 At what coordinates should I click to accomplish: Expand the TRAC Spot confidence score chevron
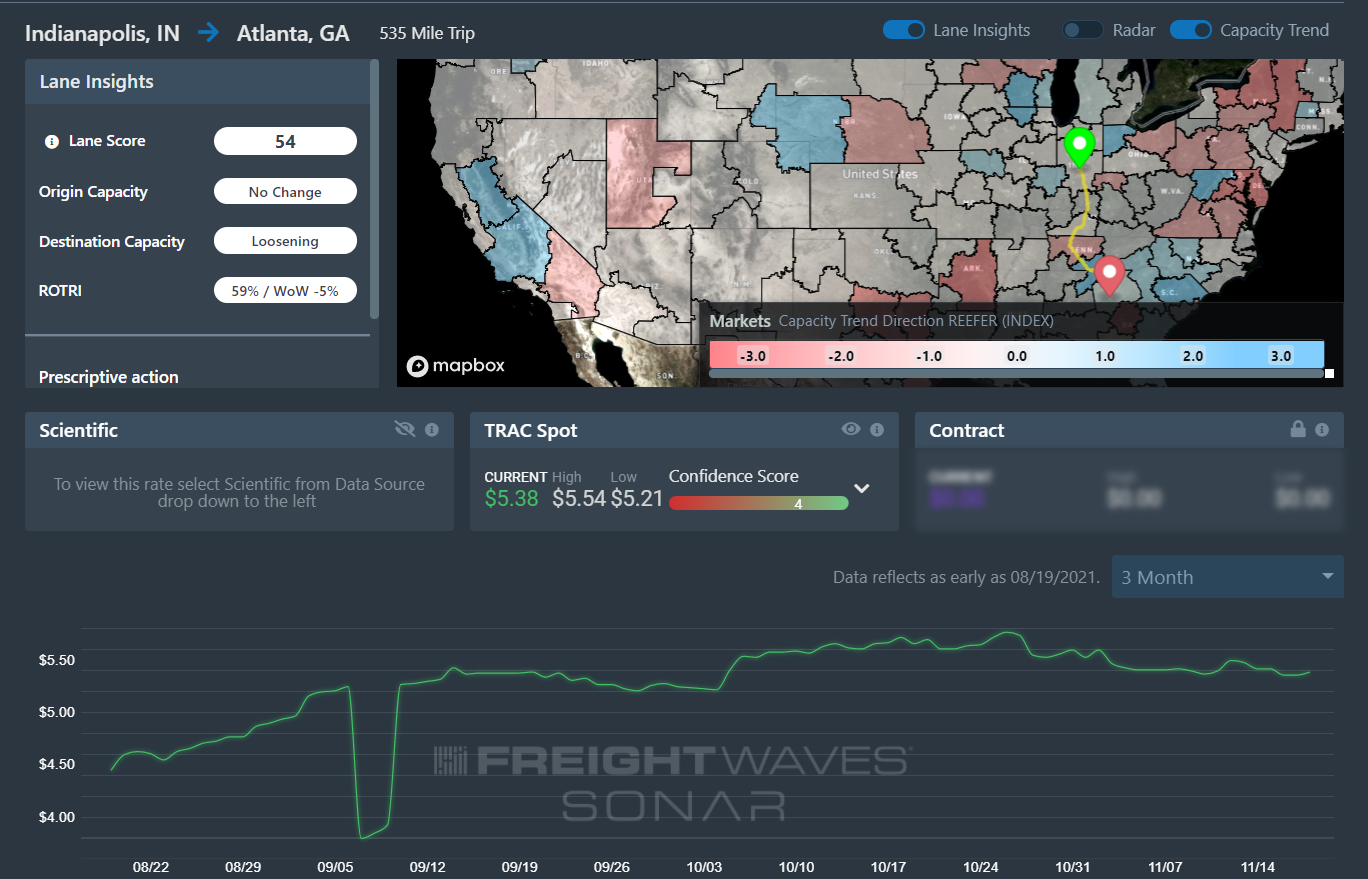862,489
